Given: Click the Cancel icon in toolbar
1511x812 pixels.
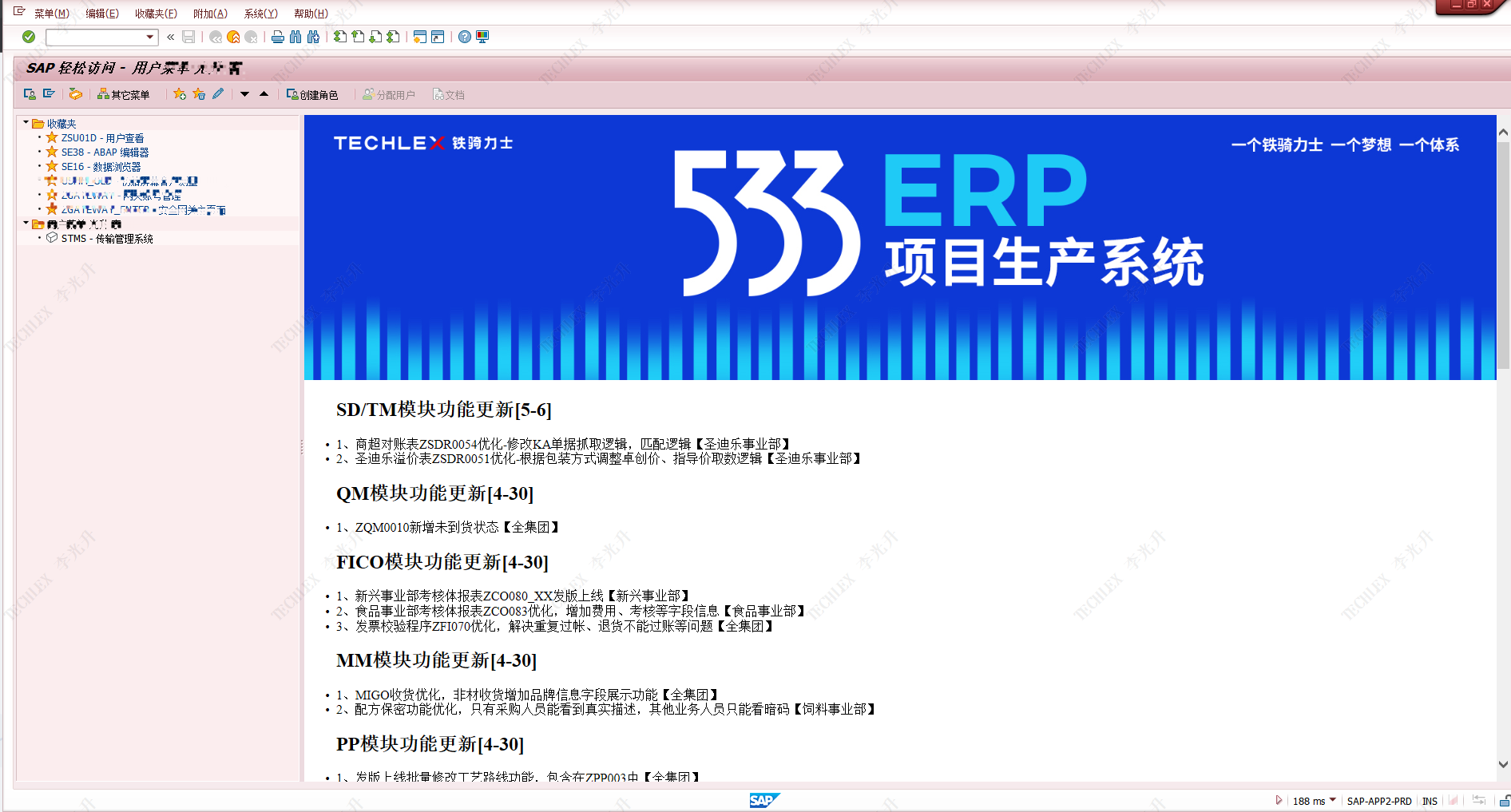Looking at the screenshot, I should tap(251, 37).
